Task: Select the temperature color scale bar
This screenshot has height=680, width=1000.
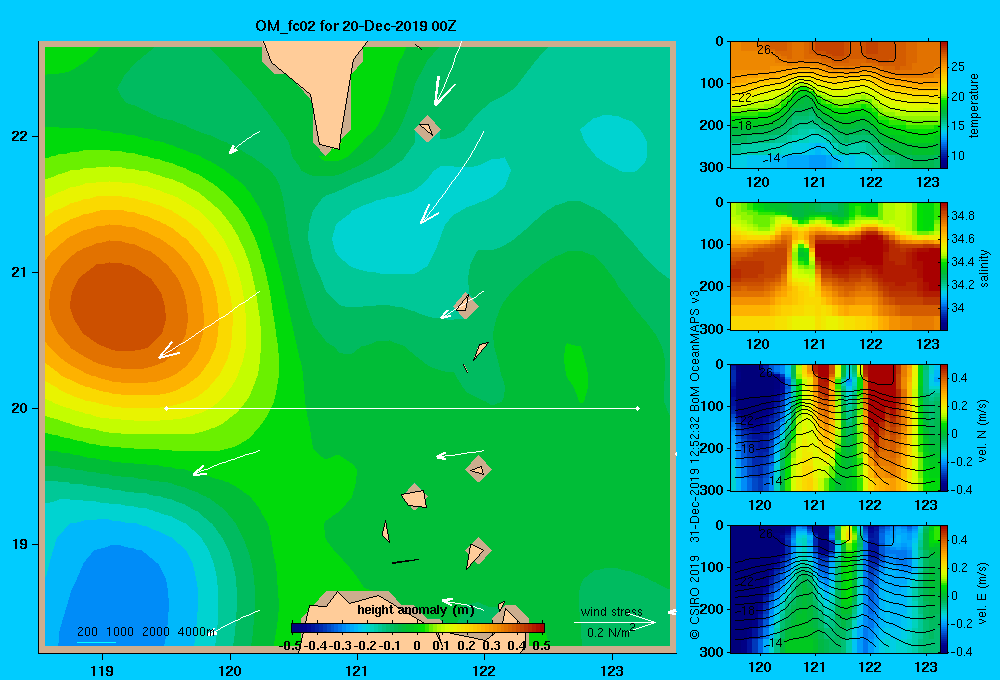Action: click(x=944, y=105)
